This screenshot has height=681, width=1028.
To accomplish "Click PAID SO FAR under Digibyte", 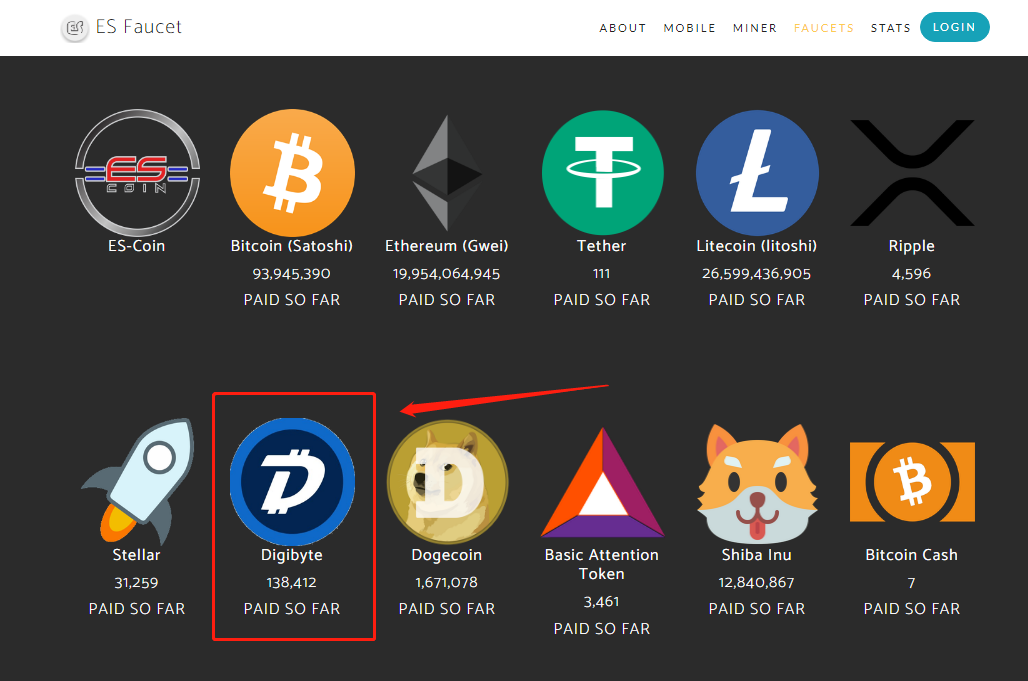I will (x=292, y=609).
